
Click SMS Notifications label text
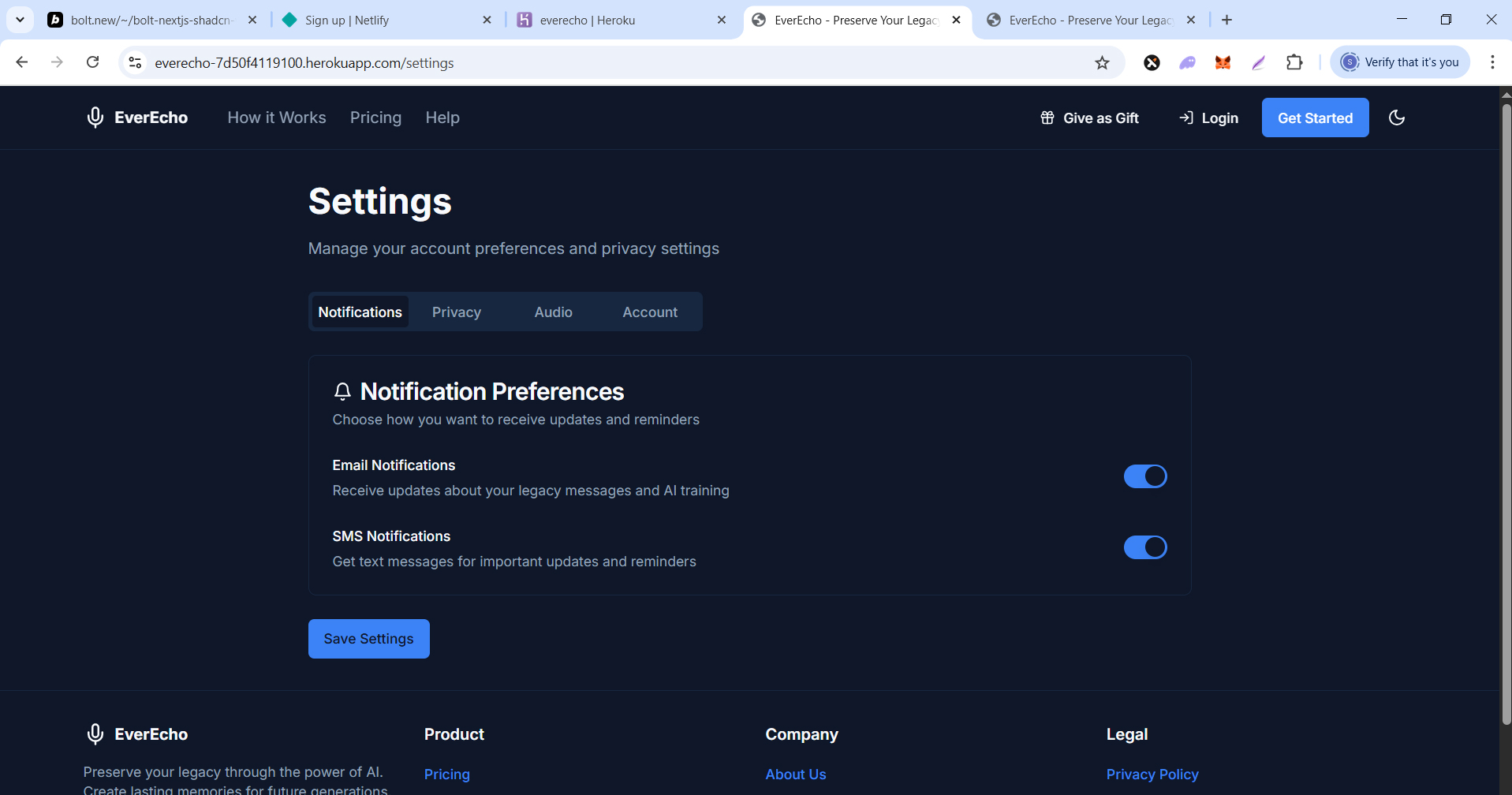click(391, 536)
